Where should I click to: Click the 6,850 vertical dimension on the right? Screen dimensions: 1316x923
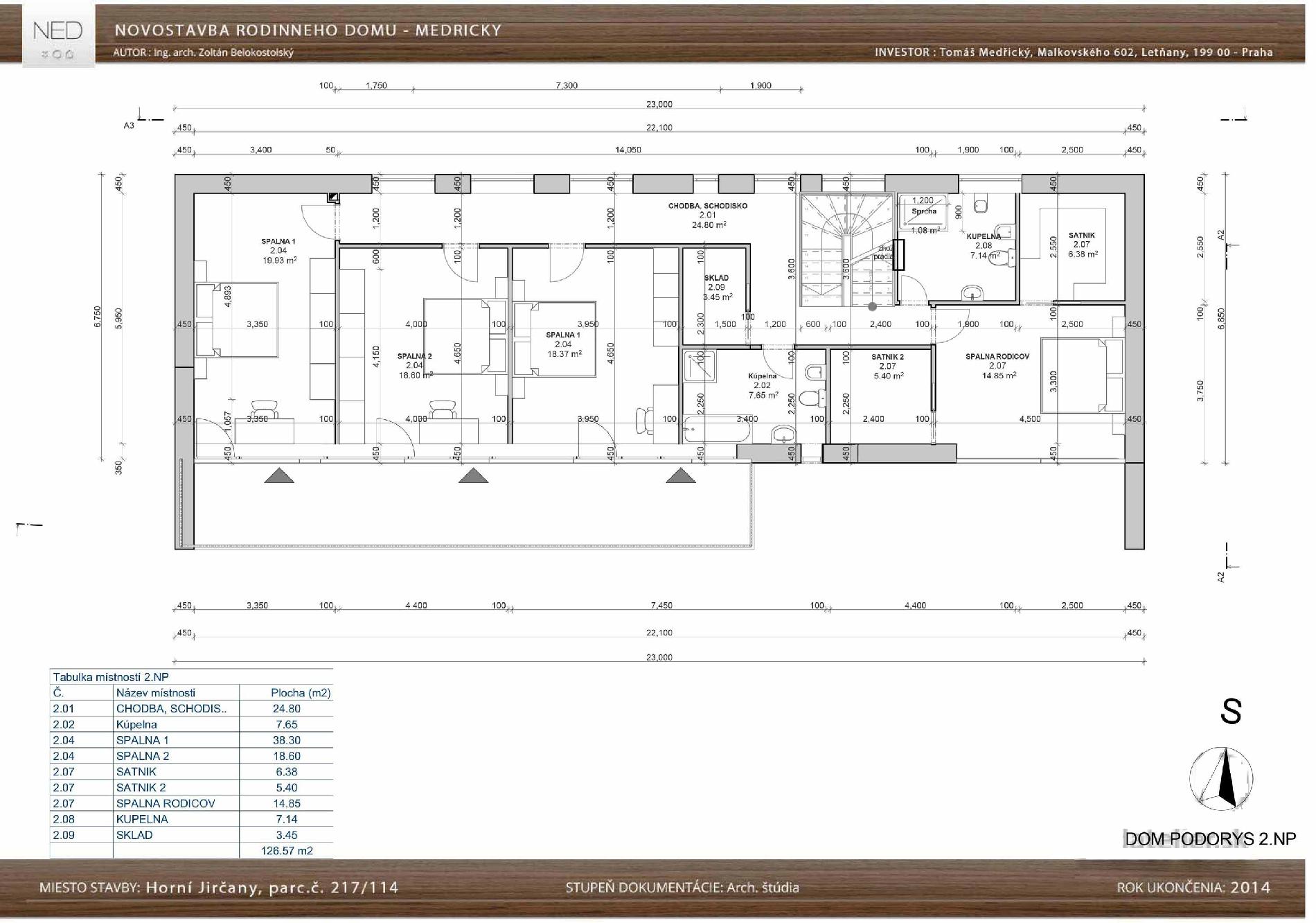pyautogui.click(x=1222, y=318)
